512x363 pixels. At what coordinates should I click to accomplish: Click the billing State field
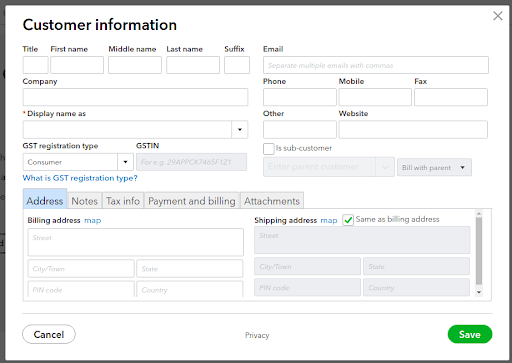coord(190,269)
